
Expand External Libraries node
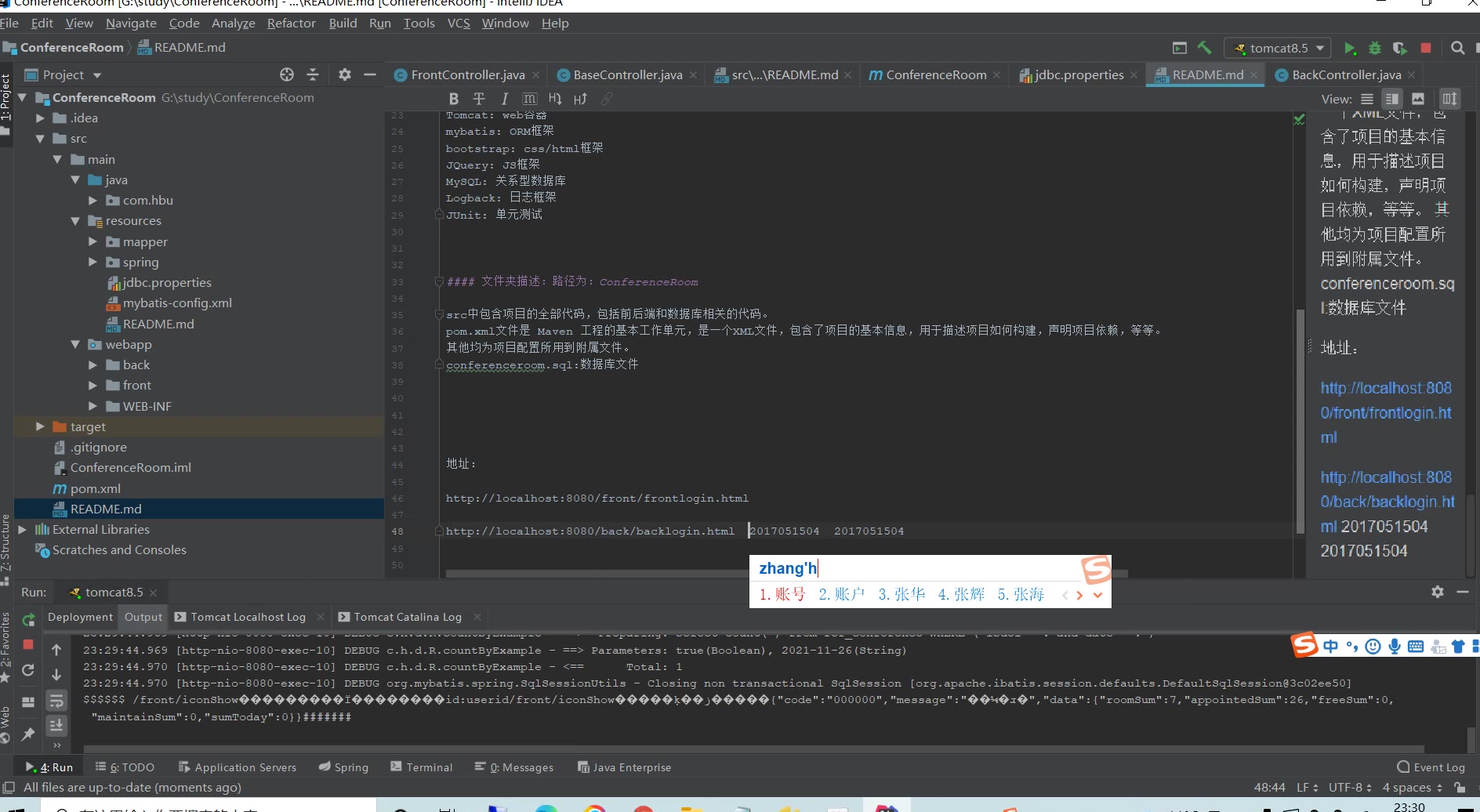point(23,530)
